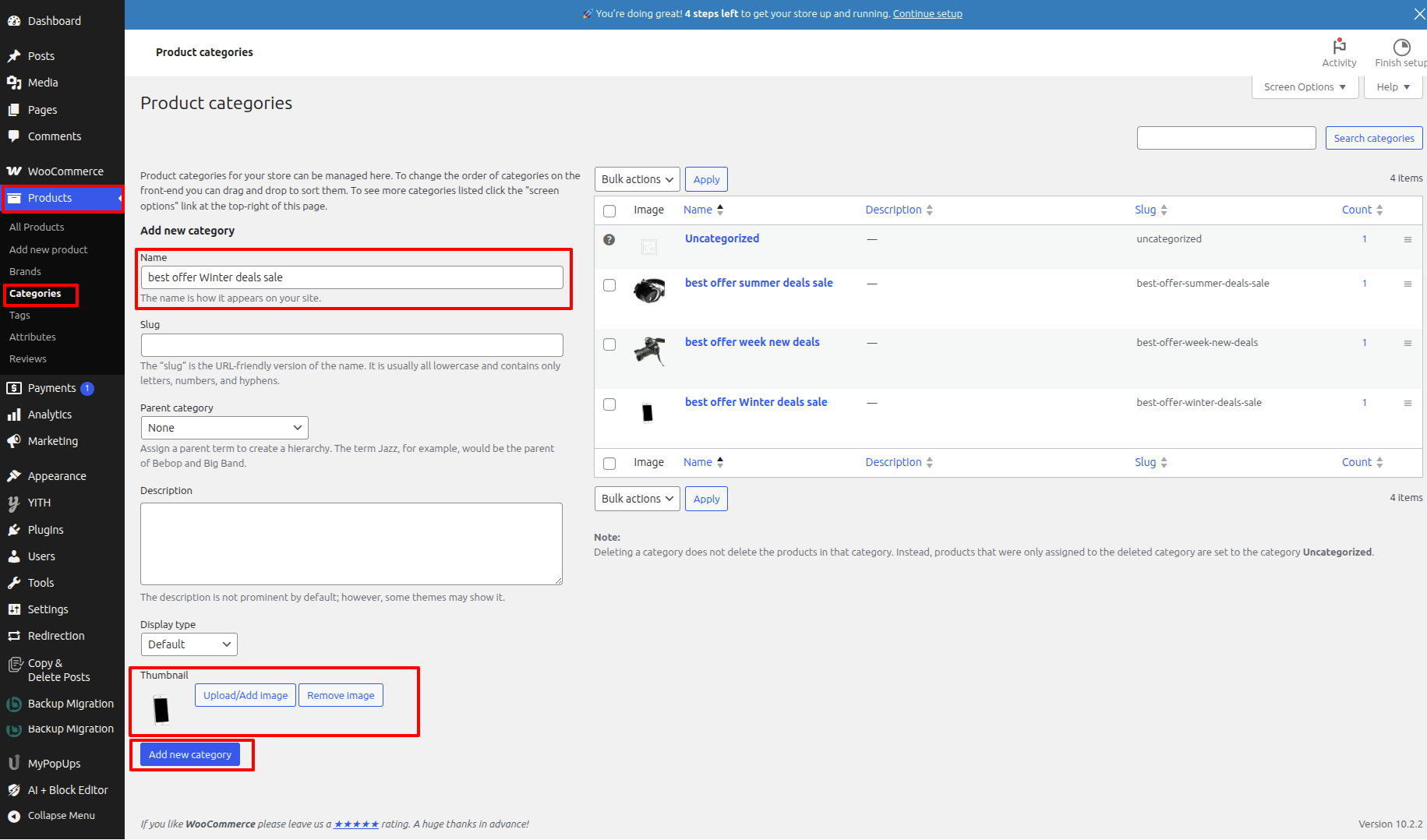Click the Plugins plug icon

(x=14, y=530)
